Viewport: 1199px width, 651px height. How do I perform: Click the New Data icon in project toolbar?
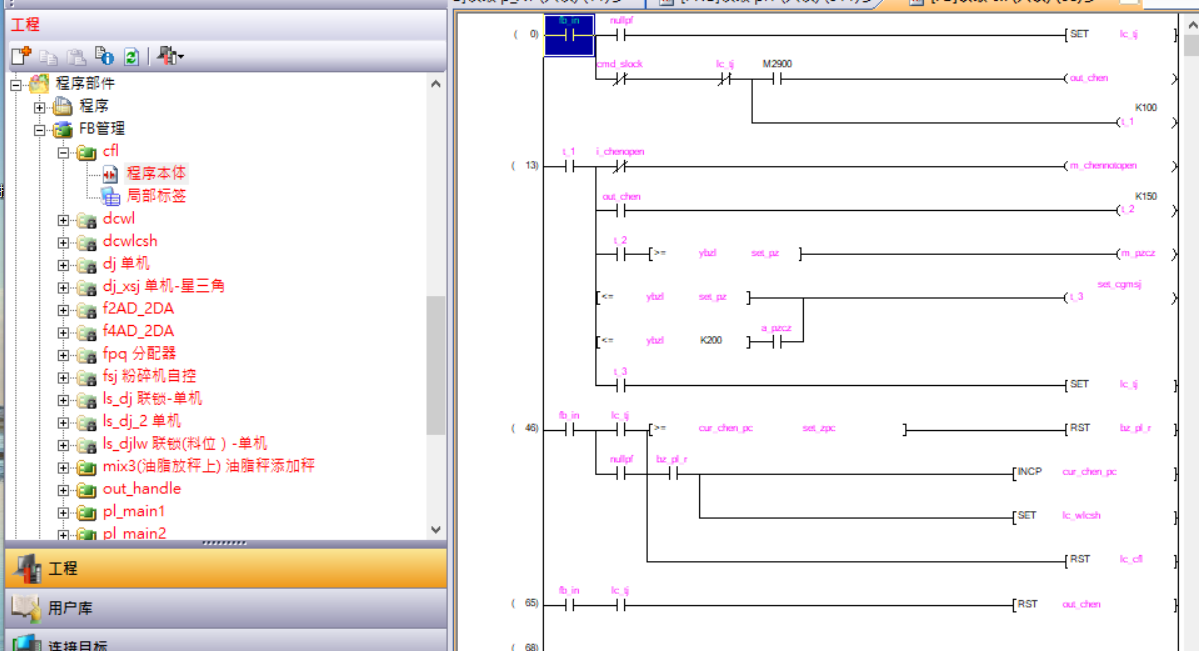point(21,56)
